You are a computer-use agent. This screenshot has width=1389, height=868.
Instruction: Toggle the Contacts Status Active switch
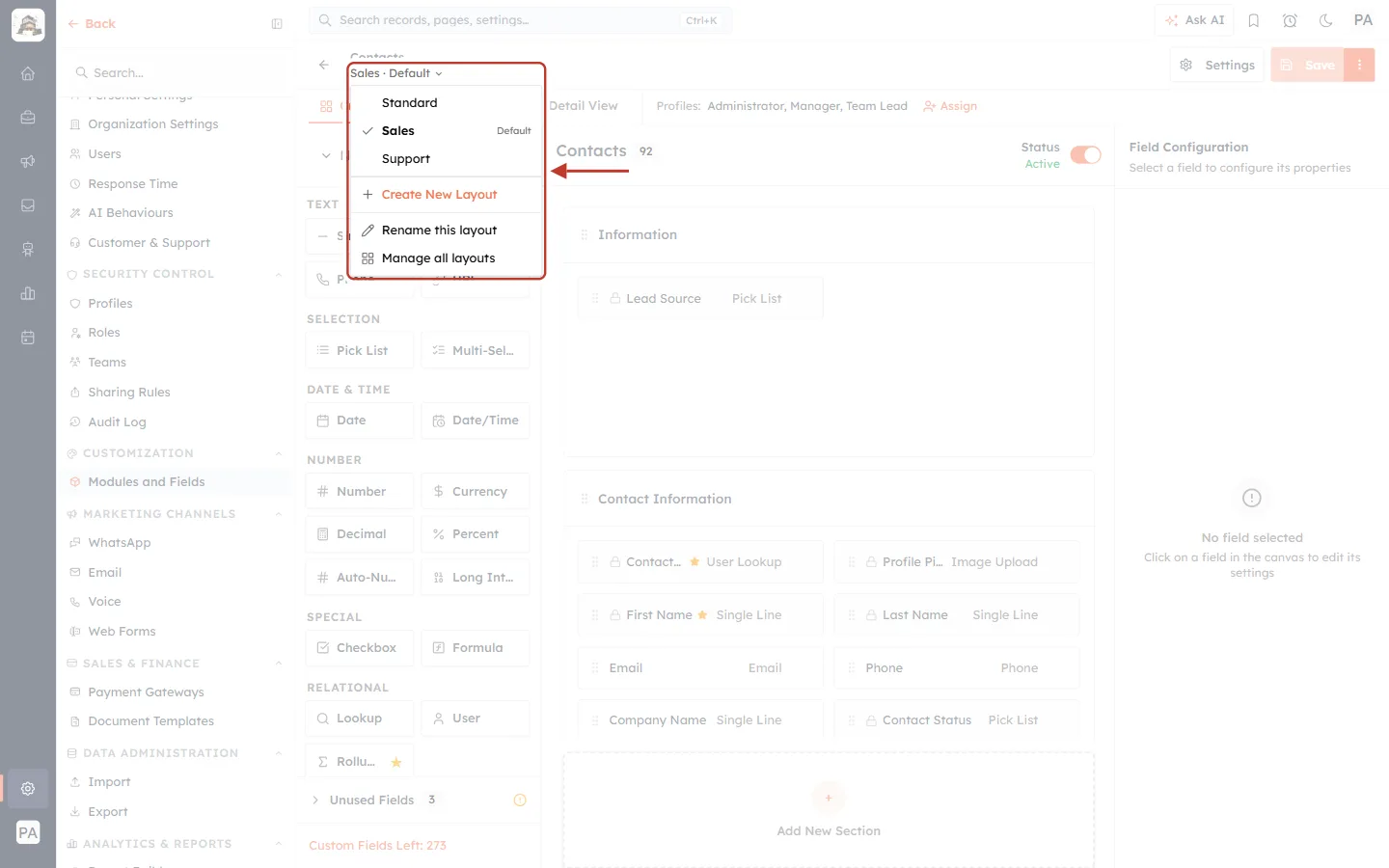[1086, 155]
